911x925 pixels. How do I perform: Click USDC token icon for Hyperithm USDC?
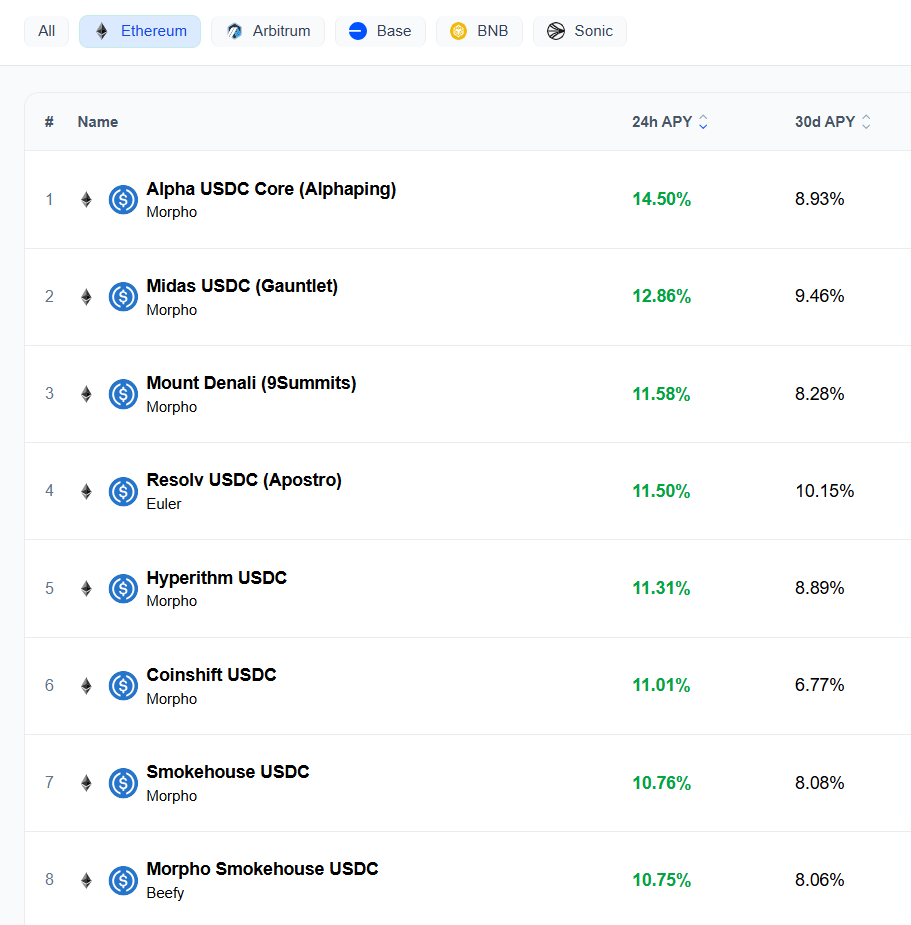point(123,588)
